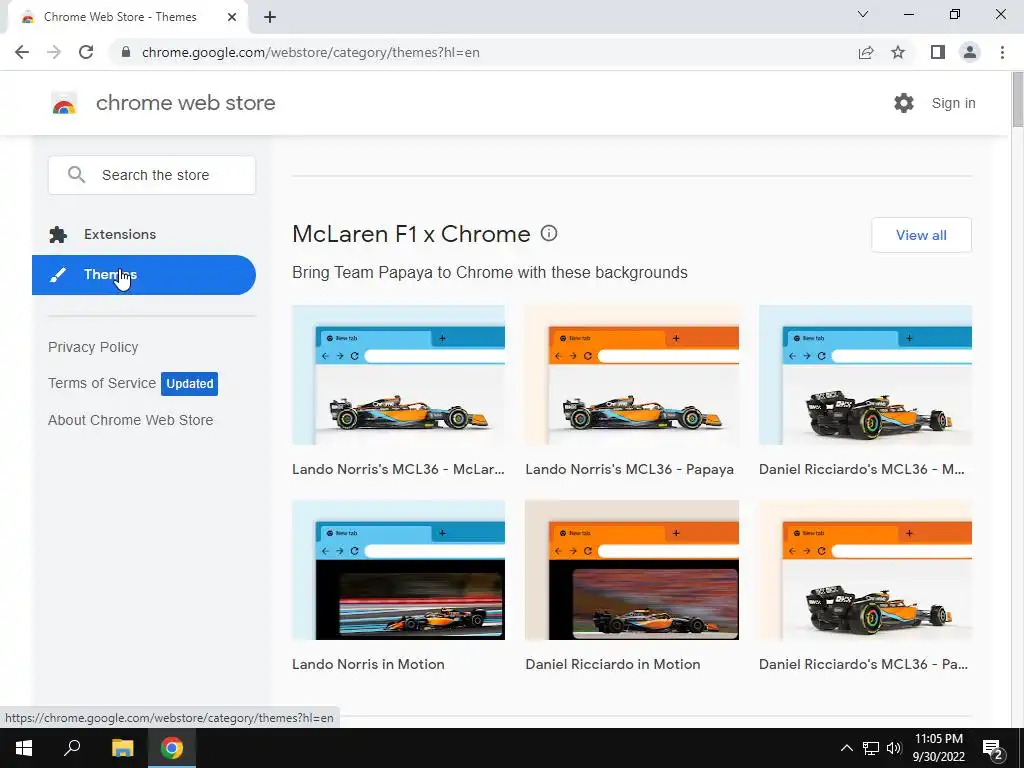Go back using the browser back arrow
Screen dimensions: 1024x768
click(x=22, y=52)
